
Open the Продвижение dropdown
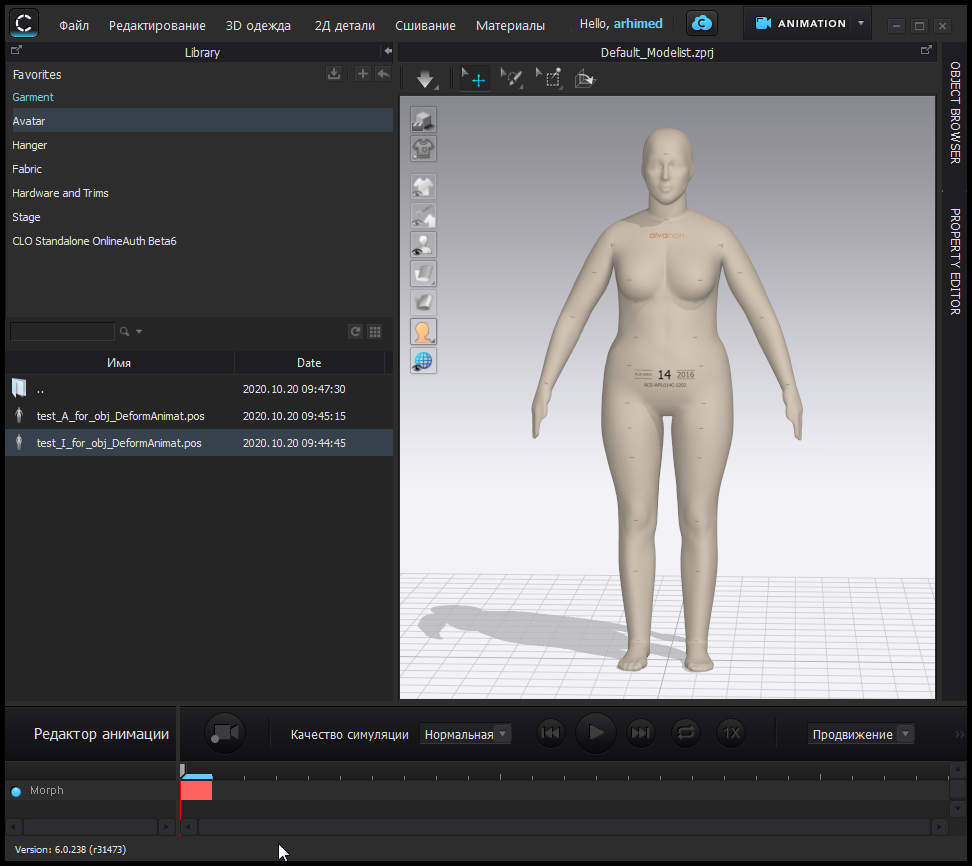pos(860,734)
